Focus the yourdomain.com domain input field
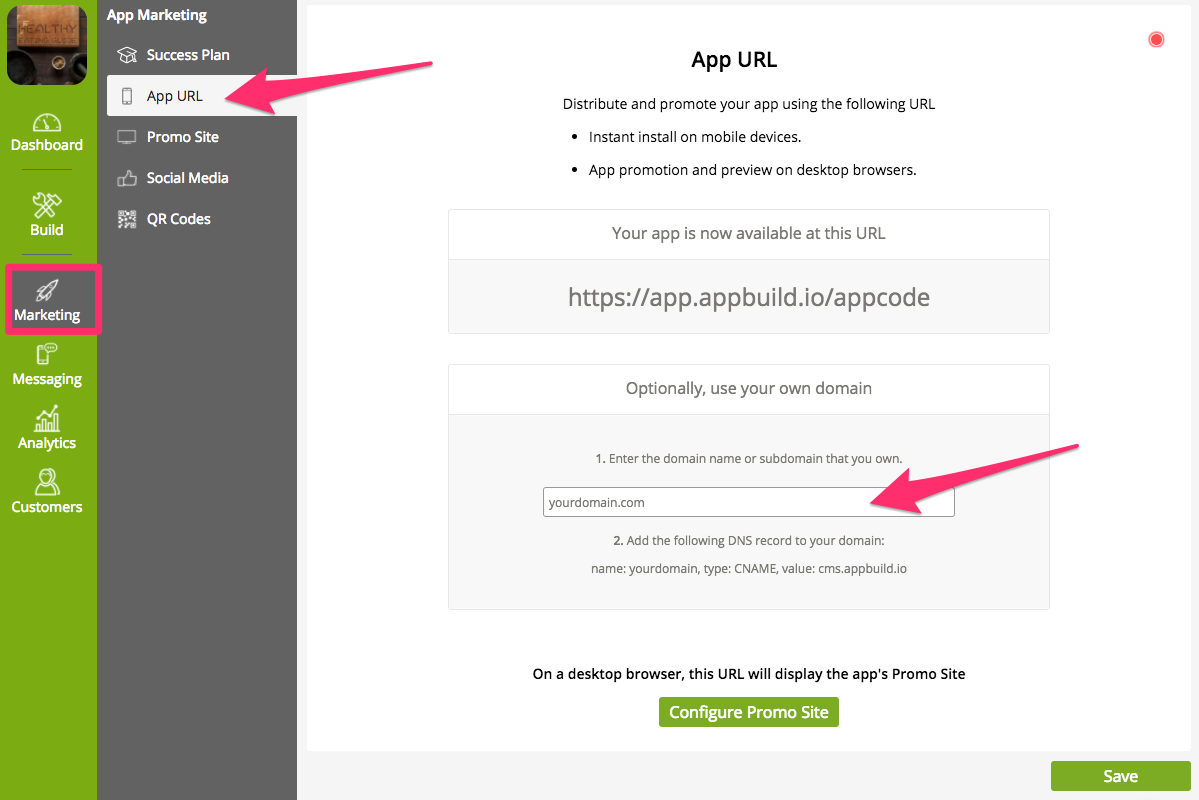Screen dimensions: 1199x800 [748, 502]
